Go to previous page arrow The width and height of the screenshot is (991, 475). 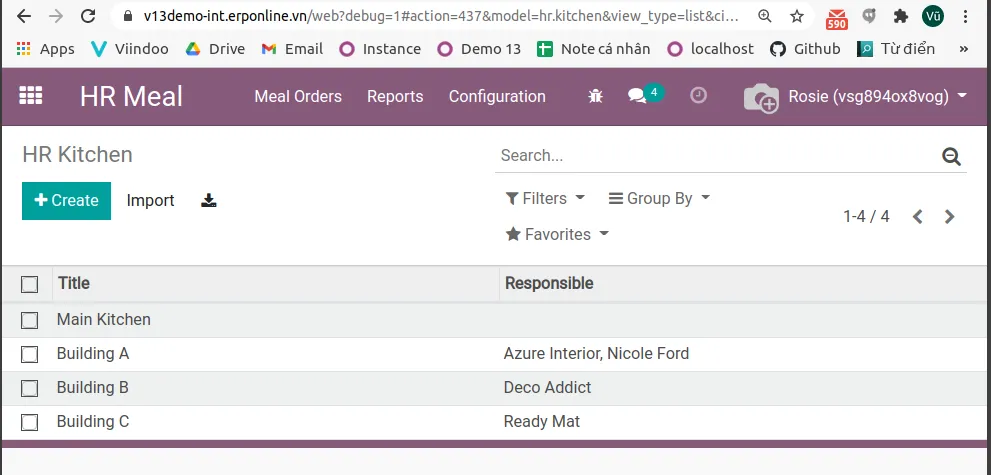918,217
